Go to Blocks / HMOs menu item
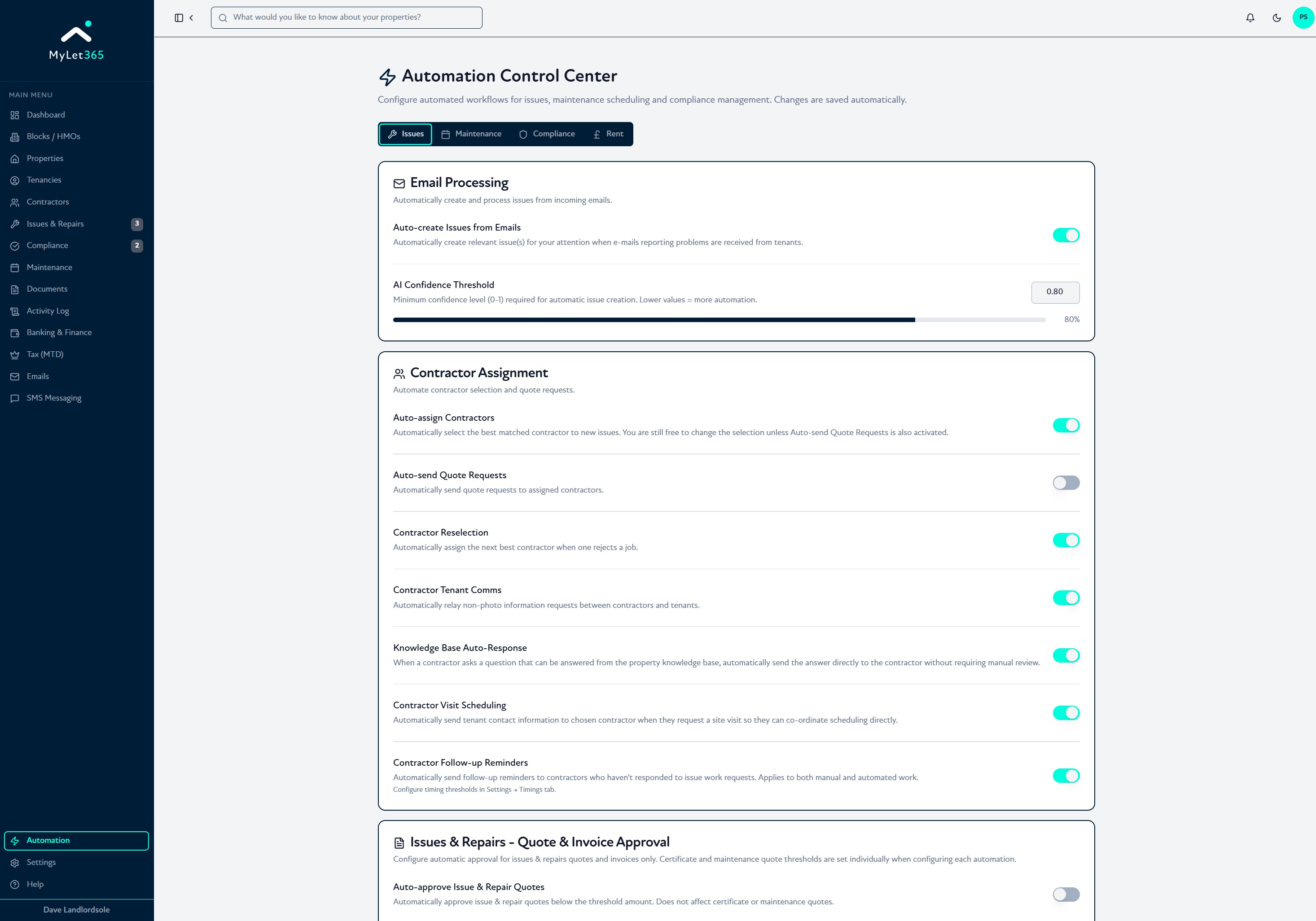 tap(76, 137)
